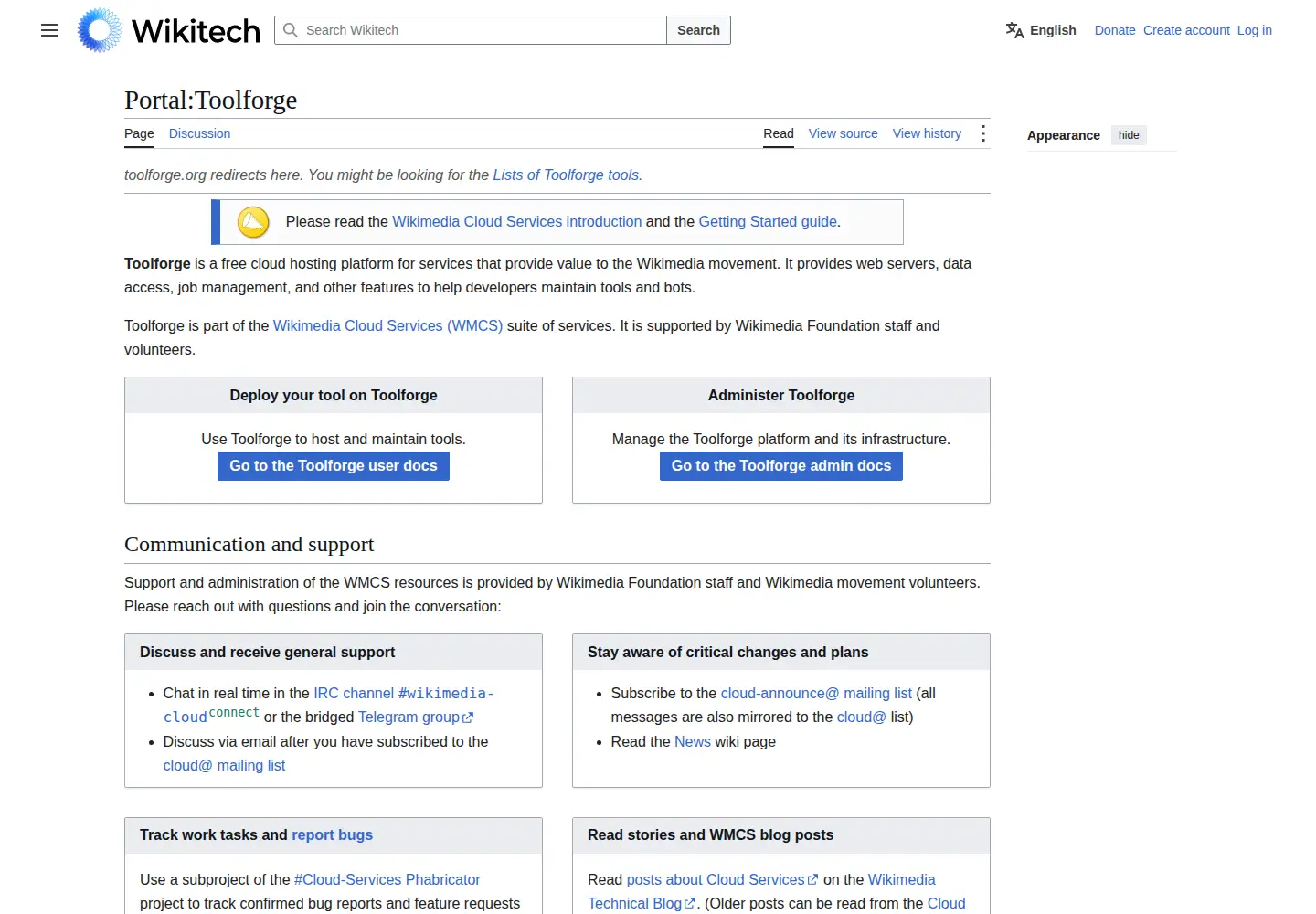The height and width of the screenshot is (914, 1316).
Task: Open the News wiki page link
Action: (x=693, y=741)
